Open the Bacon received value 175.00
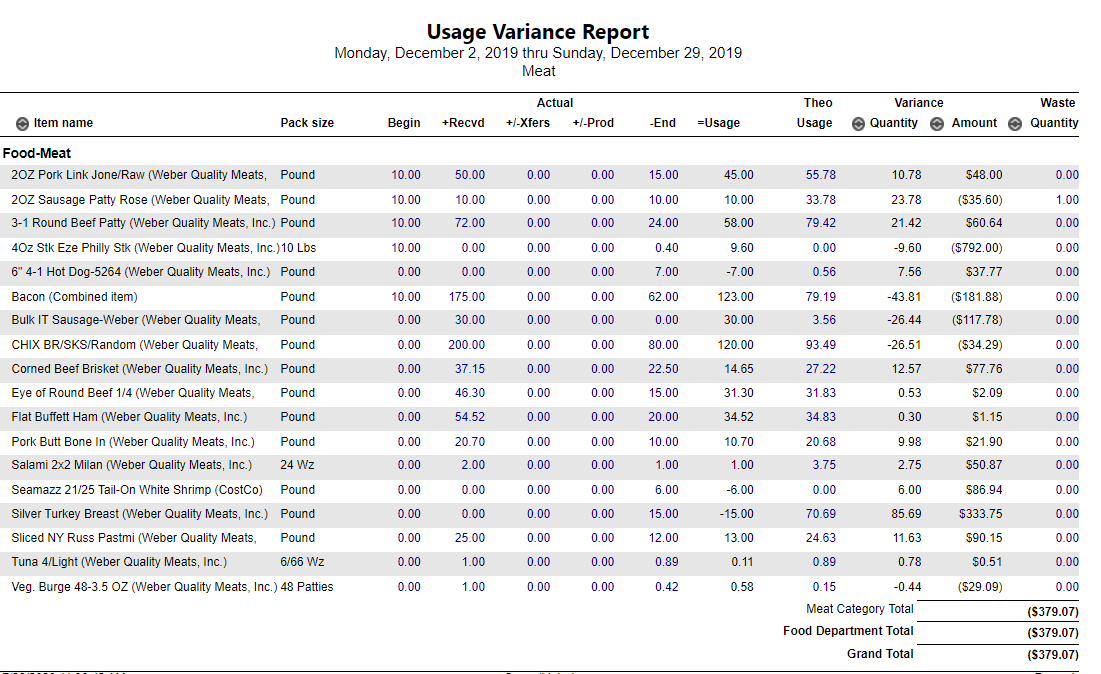This screenshot has height=674, width=1101. pyautogui.click(x=467, y=297)
